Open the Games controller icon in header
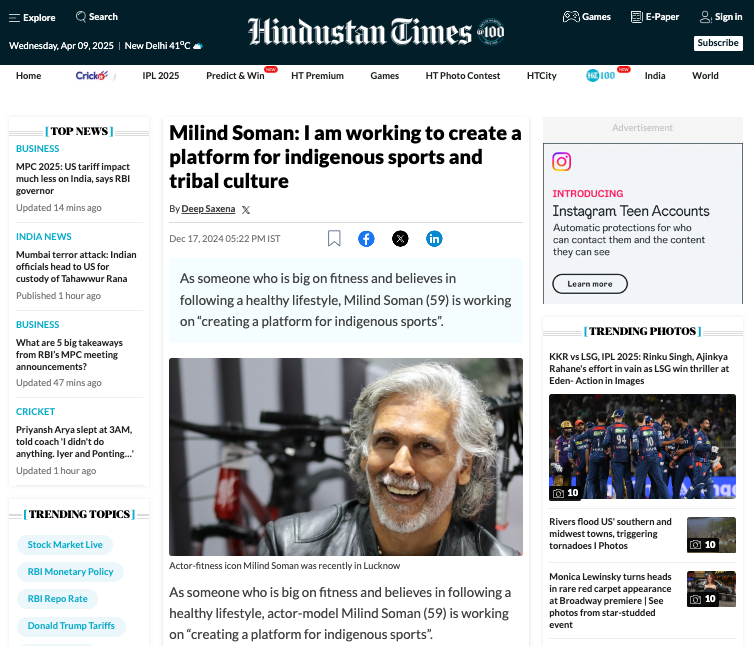The width and height of the screenshot is (754, 646). pos(571,17)
